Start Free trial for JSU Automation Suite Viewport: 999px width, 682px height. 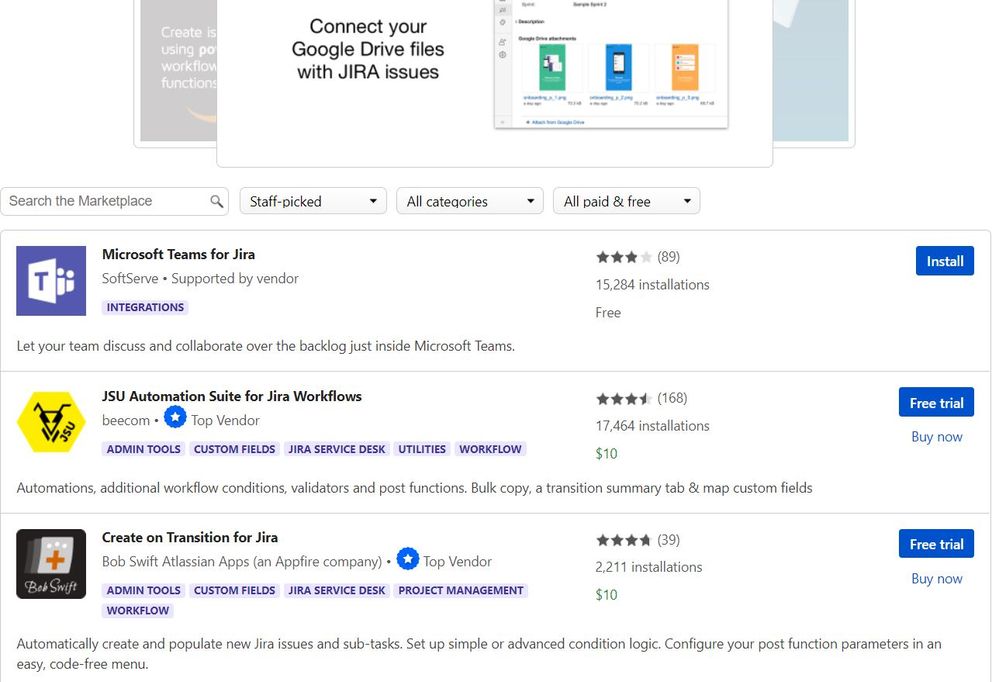936,402
